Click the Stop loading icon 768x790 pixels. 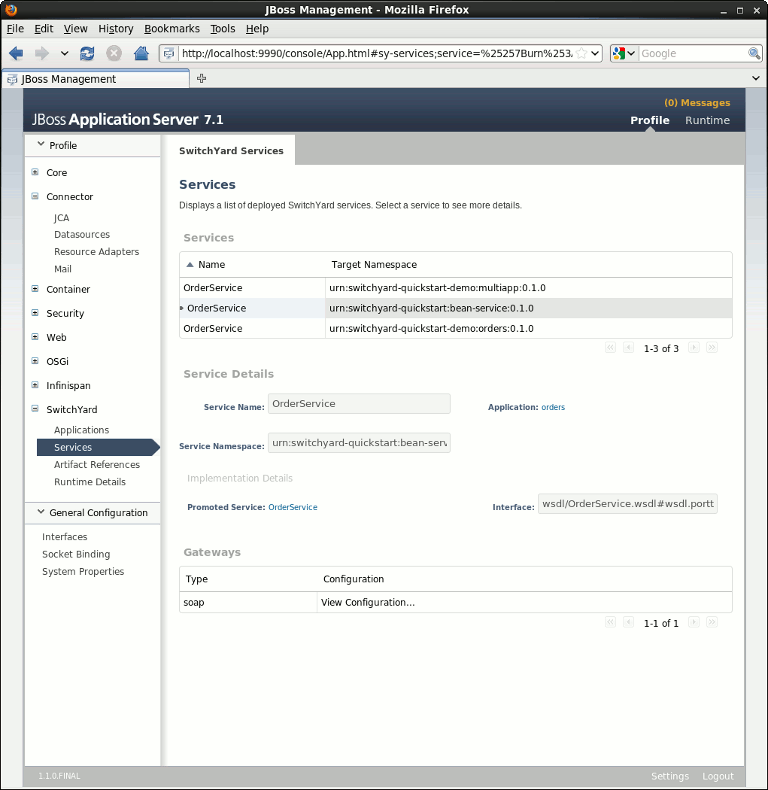click(x=114, y=53)
